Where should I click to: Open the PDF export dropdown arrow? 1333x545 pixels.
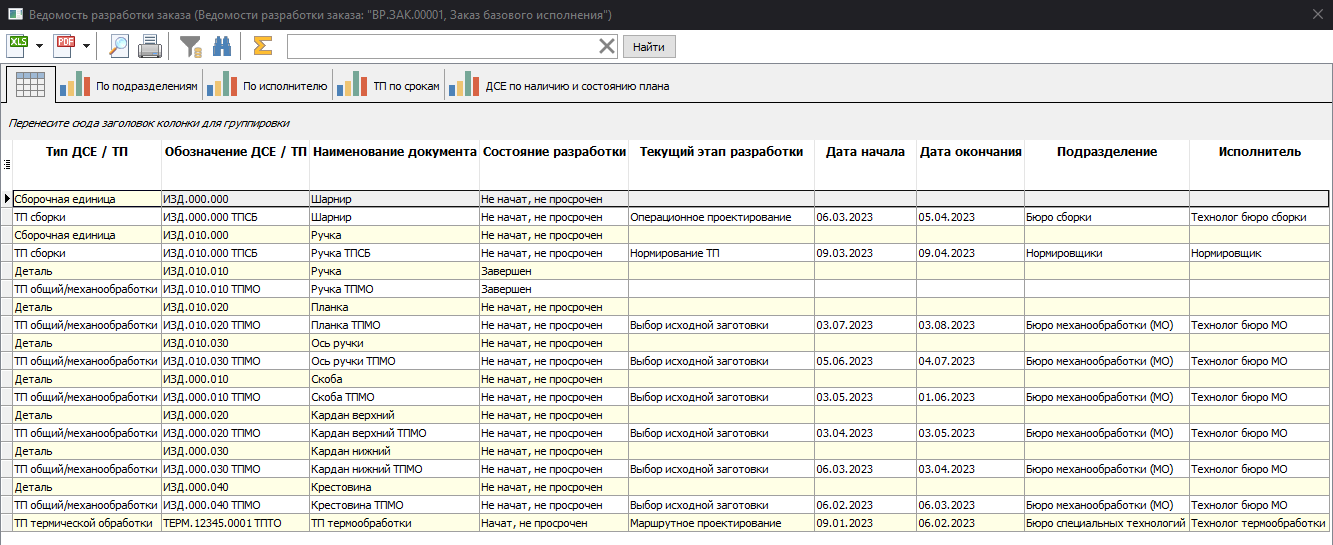86,46
